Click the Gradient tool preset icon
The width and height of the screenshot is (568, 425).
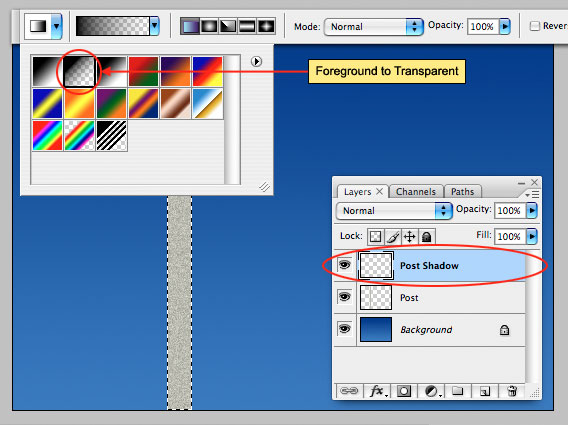(x=38, y=26)
